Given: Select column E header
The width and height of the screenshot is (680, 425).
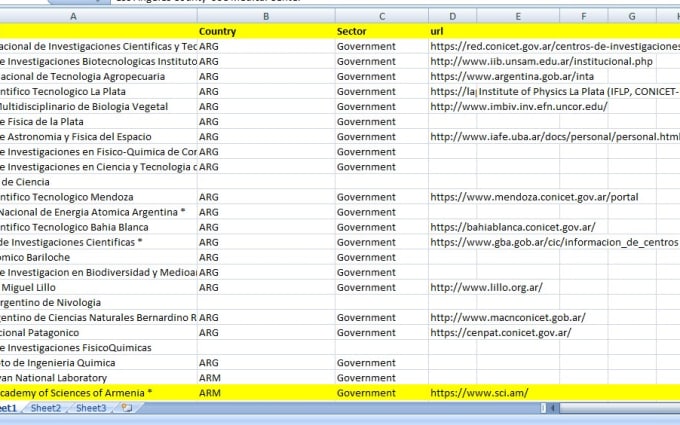Looking at the screenshot, I should (518, 16).
